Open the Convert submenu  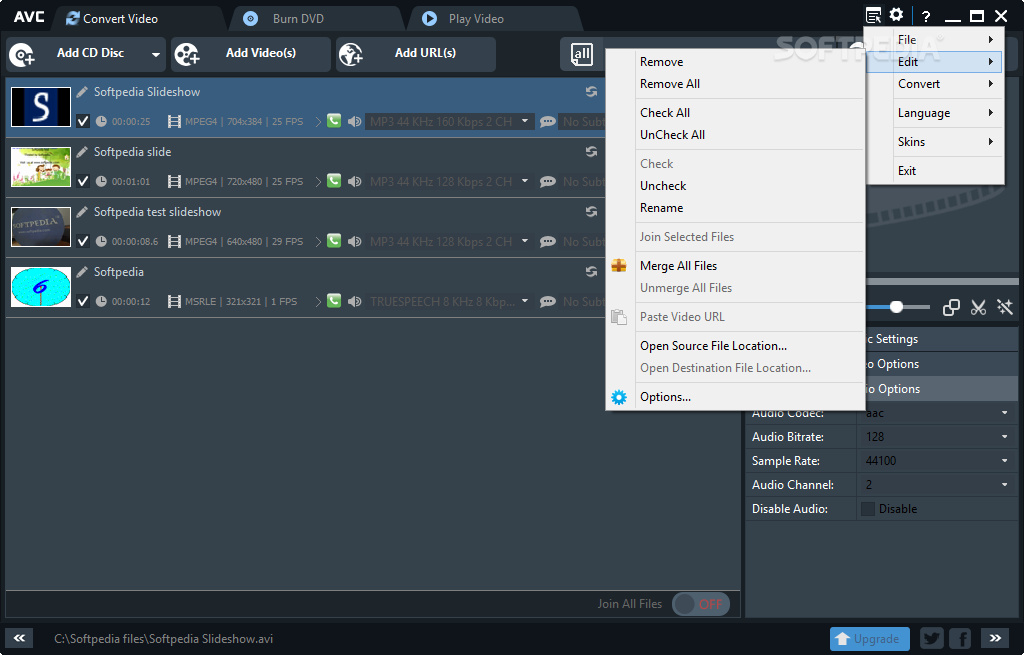pos(935,84)
